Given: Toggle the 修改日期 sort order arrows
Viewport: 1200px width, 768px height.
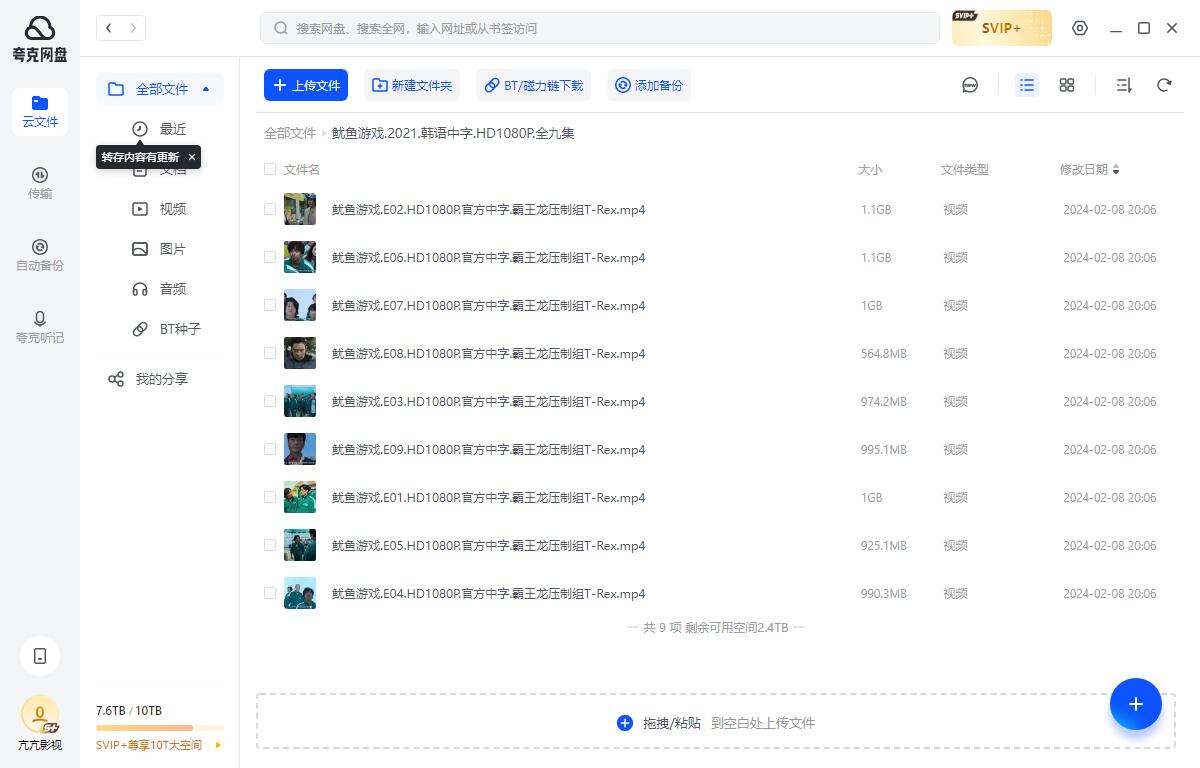Looking at the screenshot, I should coord(1114,170).
